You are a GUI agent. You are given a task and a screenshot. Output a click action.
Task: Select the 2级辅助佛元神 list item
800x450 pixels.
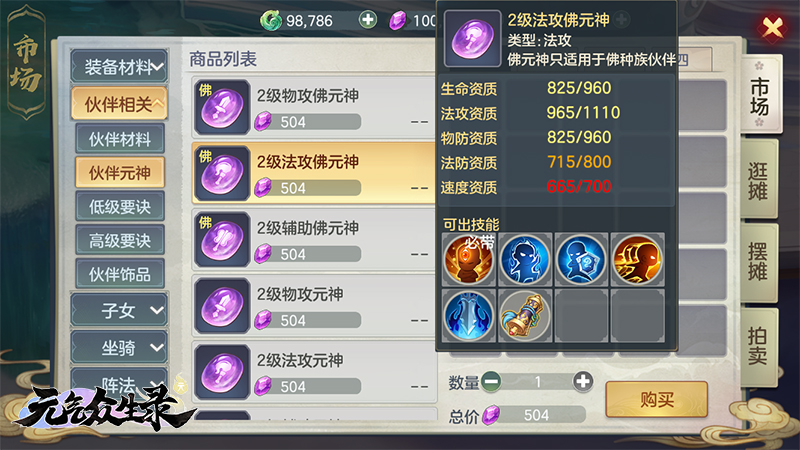point(314,240)
